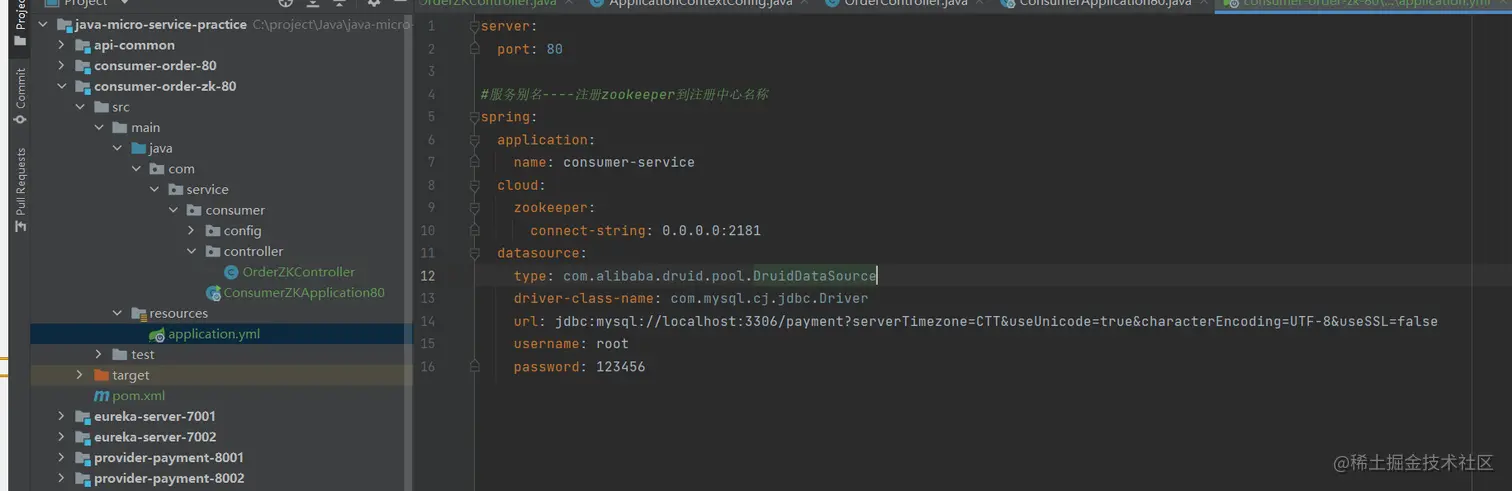Screen dimensions: 1512x491
Task: Click the 0.0.0.0:2181 connect-string value
Action: (x=711, y=230)
